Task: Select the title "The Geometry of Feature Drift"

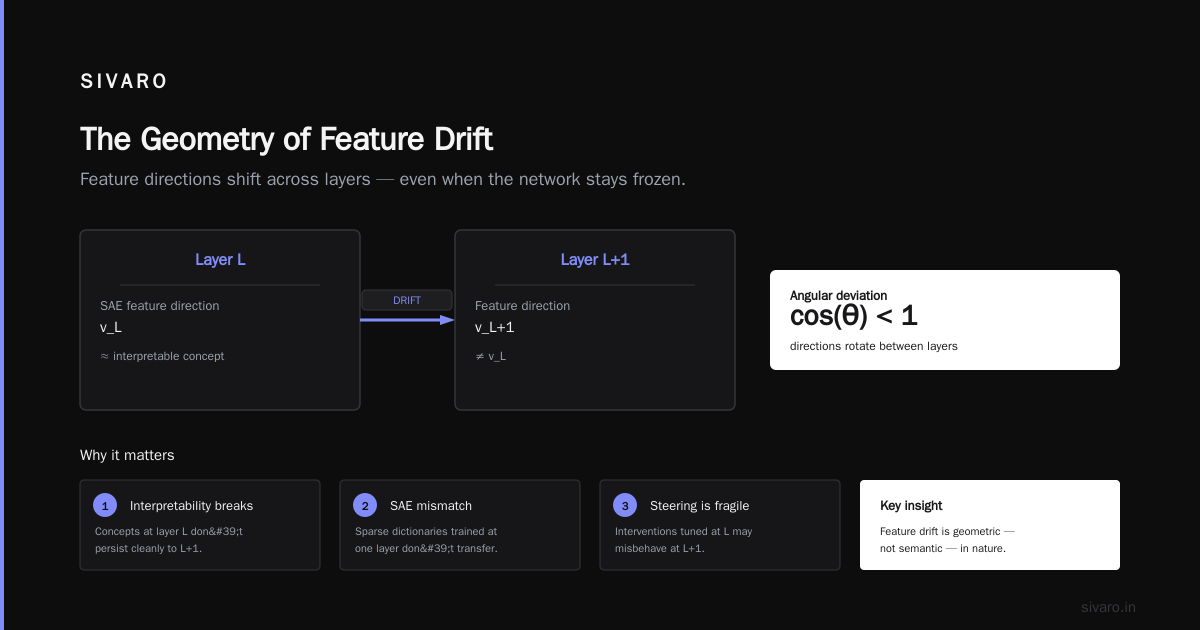Action: 286,139
